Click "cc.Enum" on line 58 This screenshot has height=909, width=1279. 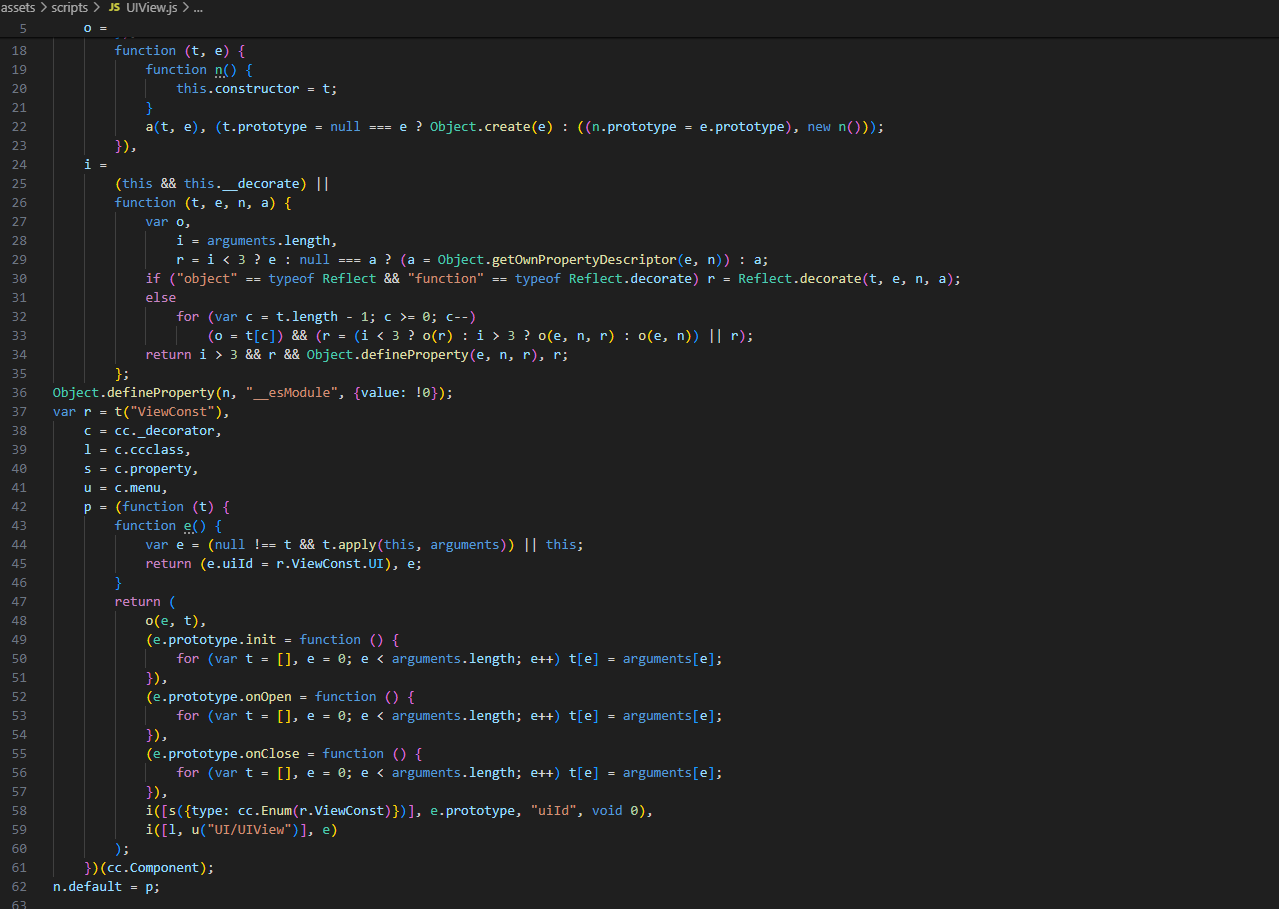coord(265,810)
